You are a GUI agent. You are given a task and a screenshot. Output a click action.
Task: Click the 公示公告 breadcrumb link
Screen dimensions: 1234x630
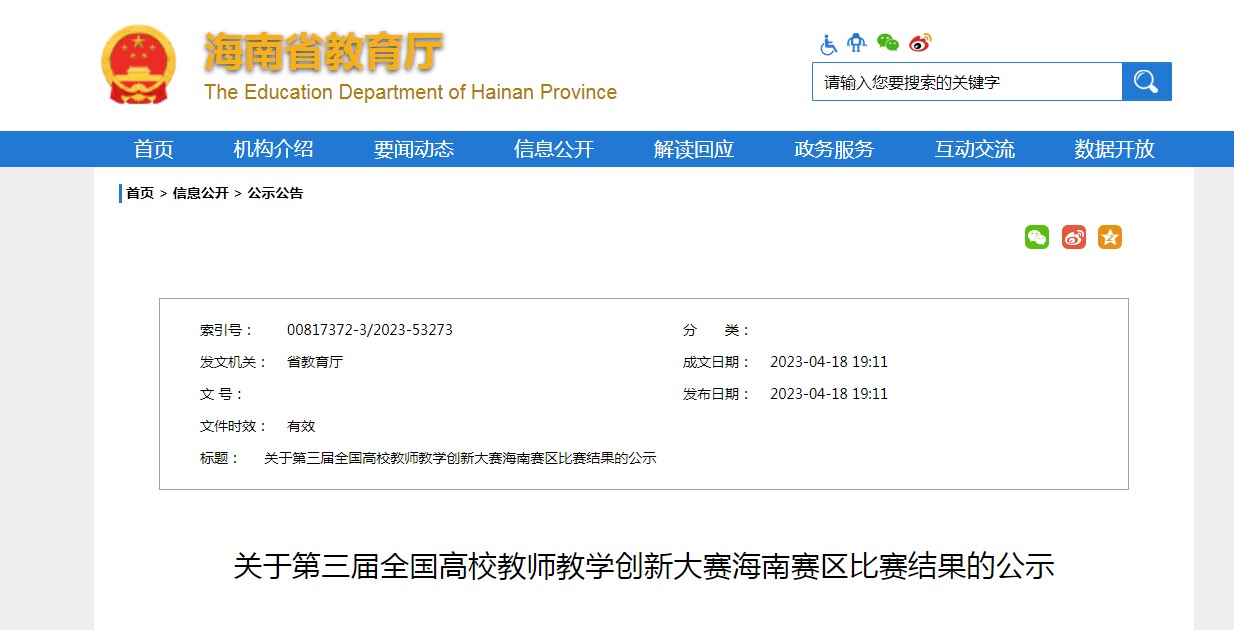coord(275,193)
